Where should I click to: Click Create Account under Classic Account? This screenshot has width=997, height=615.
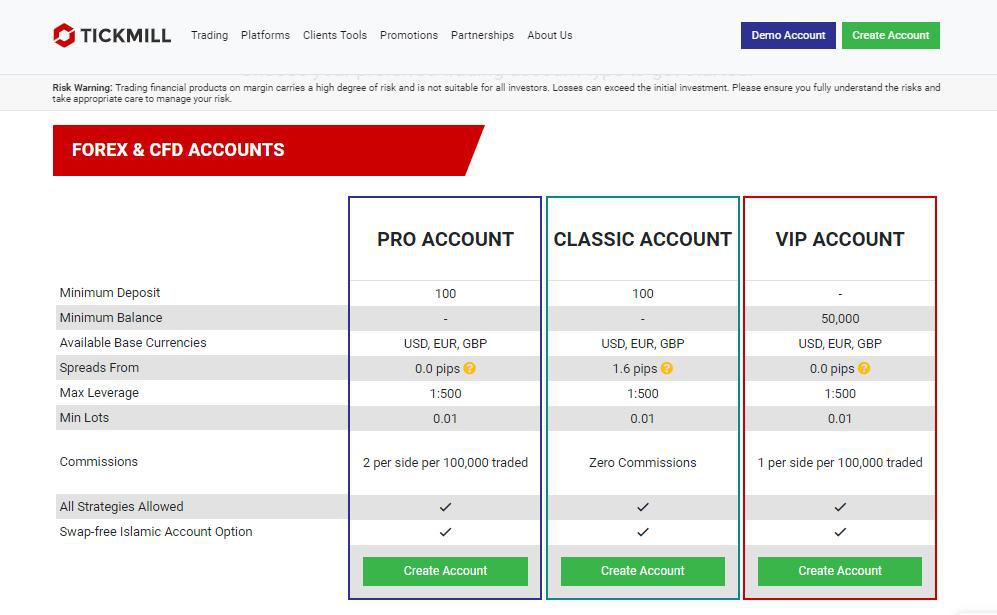coord(643,571)
